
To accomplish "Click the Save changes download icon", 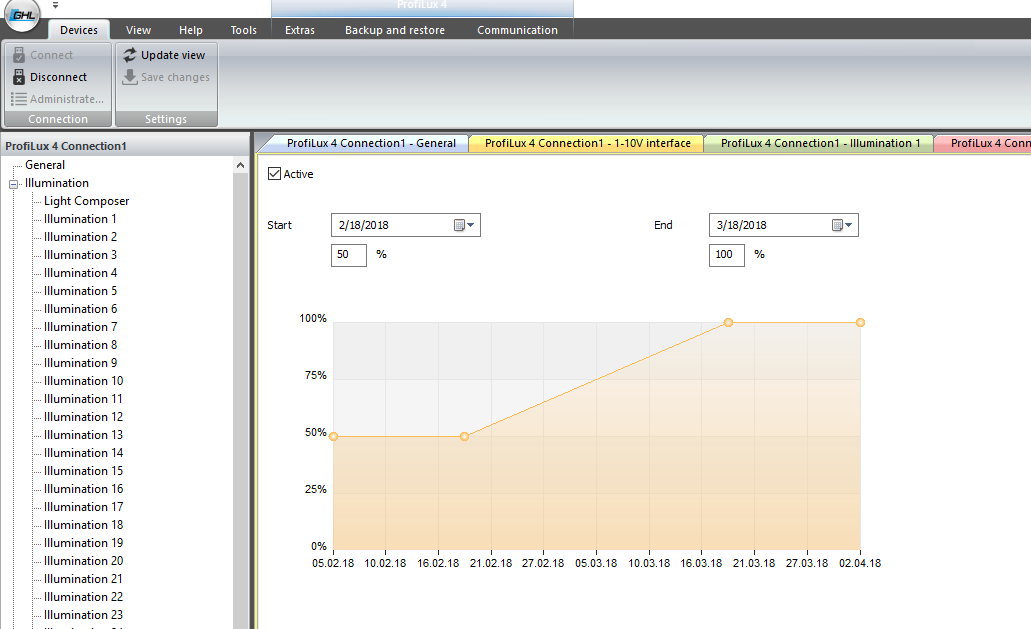I will [130, 77].
